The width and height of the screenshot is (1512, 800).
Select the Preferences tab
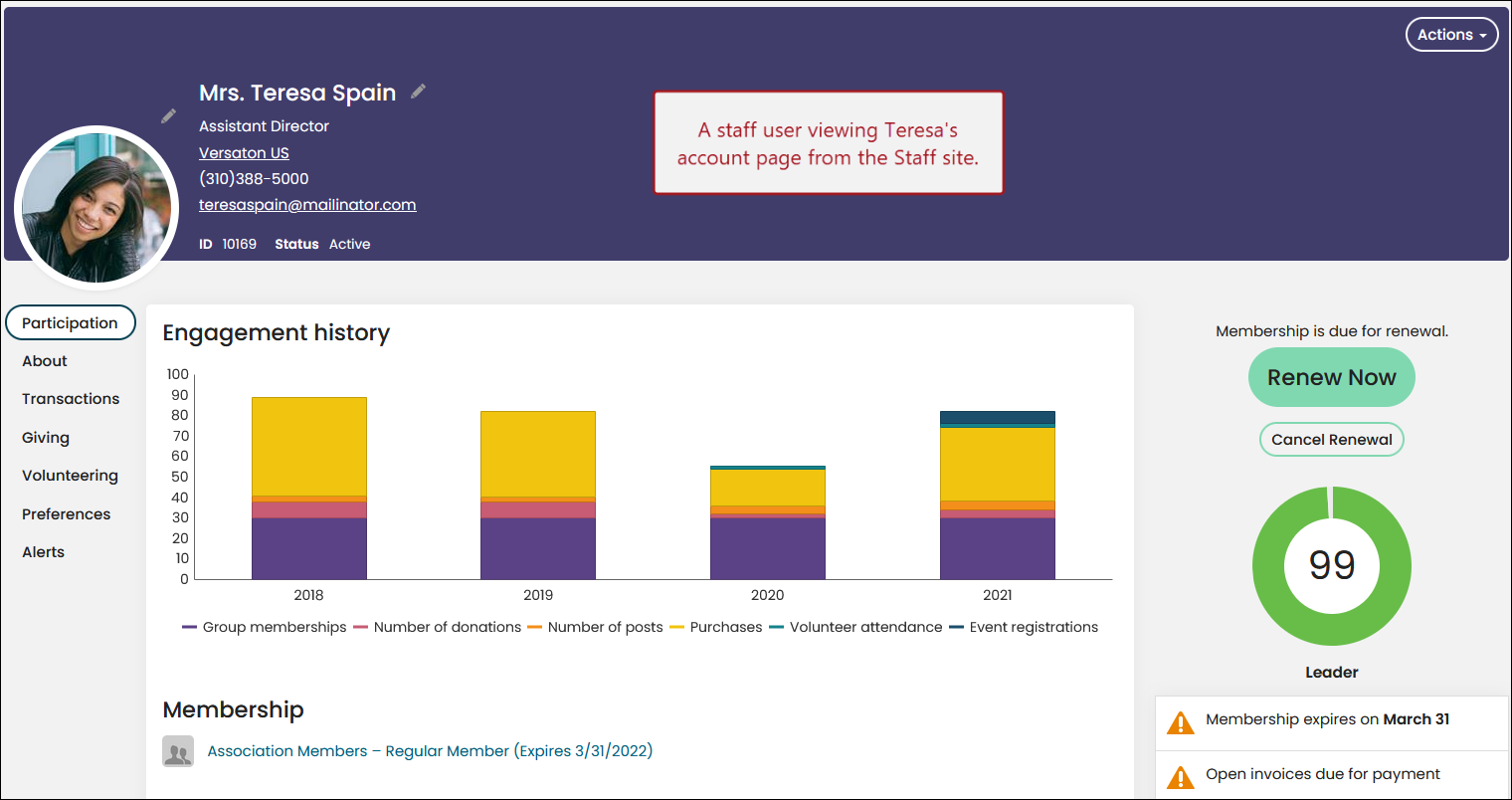click(x=67, y=514)
